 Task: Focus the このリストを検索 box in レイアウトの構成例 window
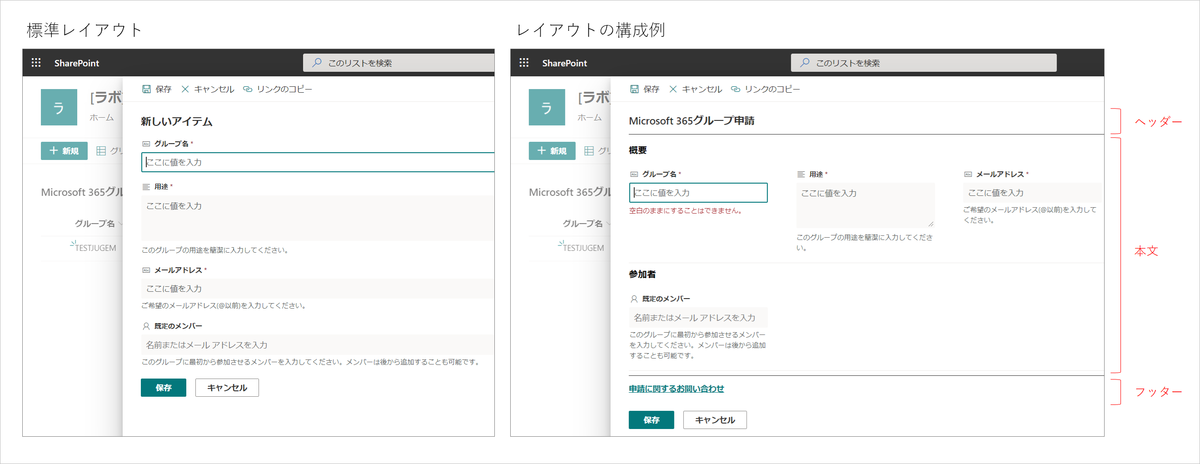pyautogui.click(x=924, y=63)
